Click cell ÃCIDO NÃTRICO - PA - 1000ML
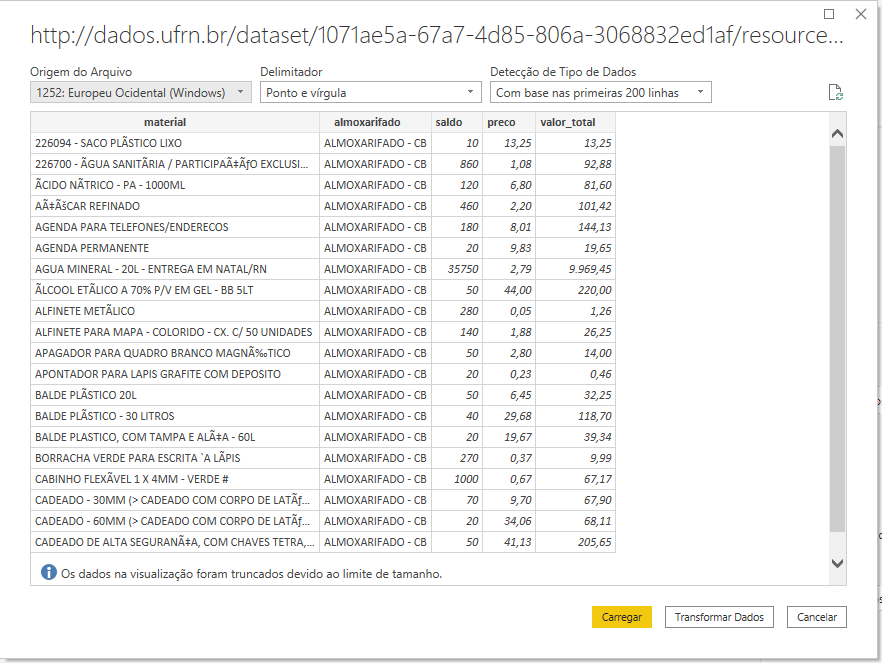Viewport: 882px width, 663px height. tap(175, 185)
